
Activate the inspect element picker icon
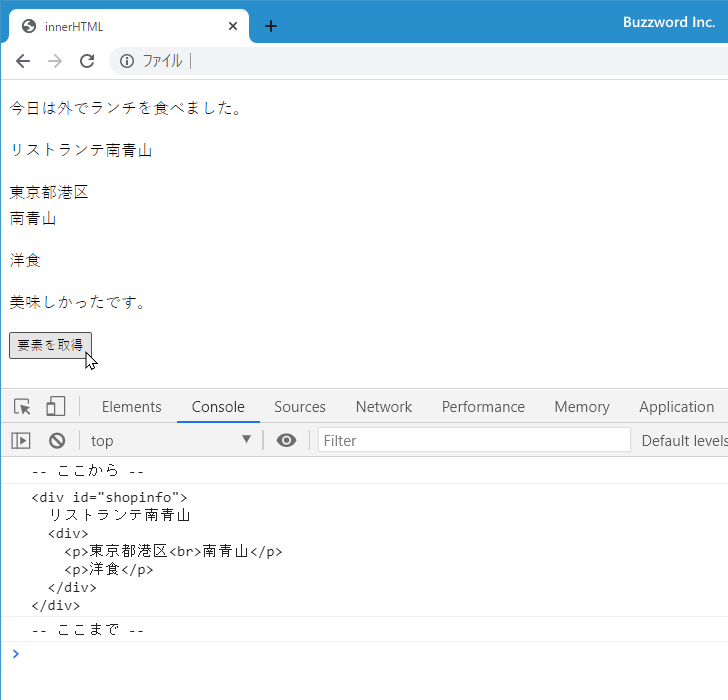(22, 407)
